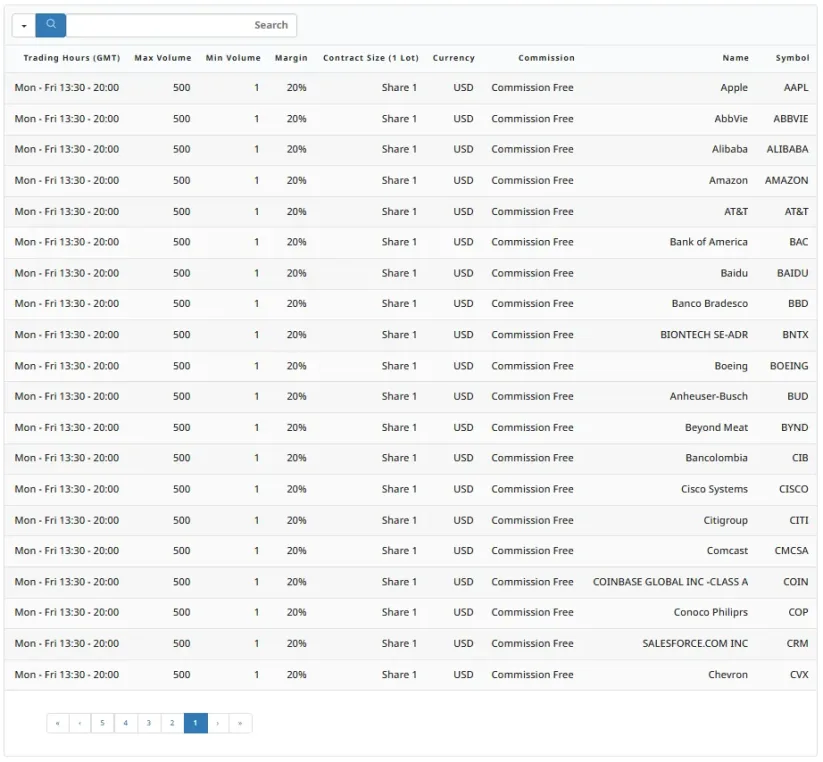
Task: Go to pagination page 3
Action: [149, 723]
